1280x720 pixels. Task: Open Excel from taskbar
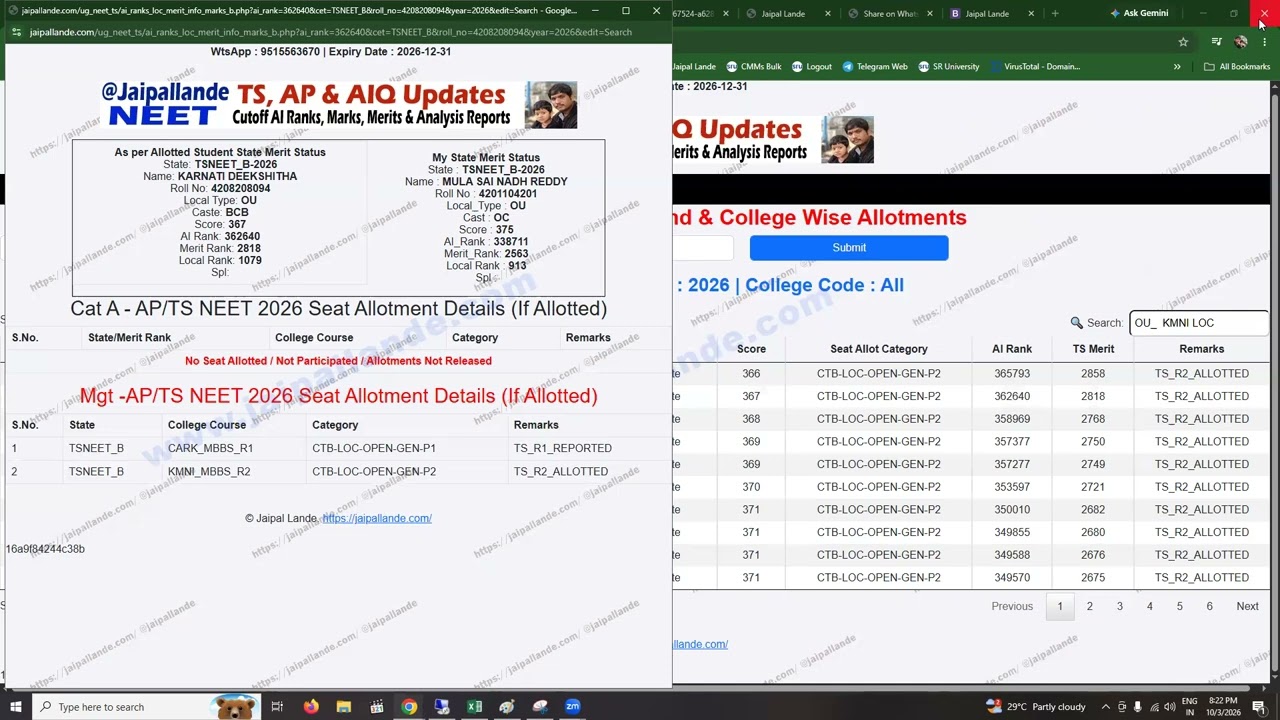(475, 707)
